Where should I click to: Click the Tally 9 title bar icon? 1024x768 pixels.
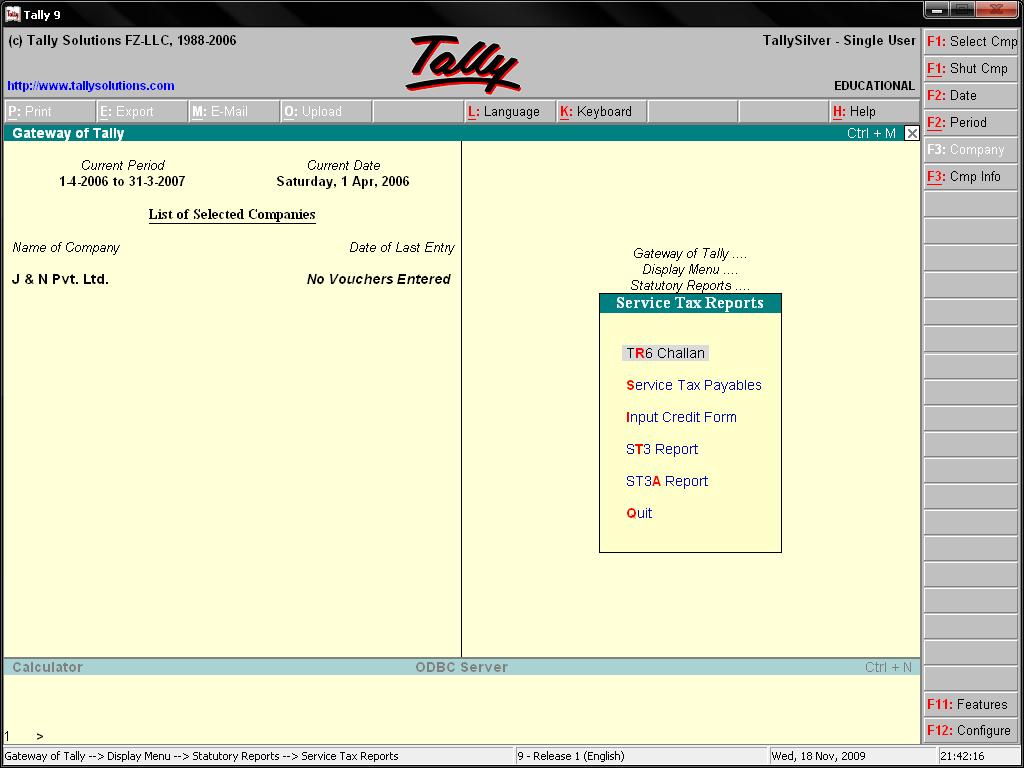pyautogui.click(x=12, y=14)
